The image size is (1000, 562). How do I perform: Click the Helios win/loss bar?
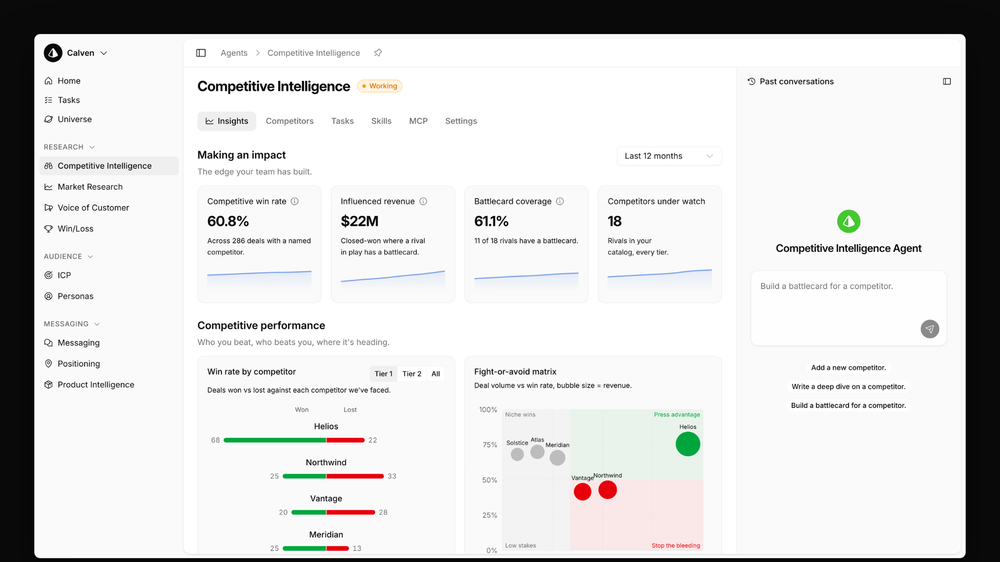294,440
